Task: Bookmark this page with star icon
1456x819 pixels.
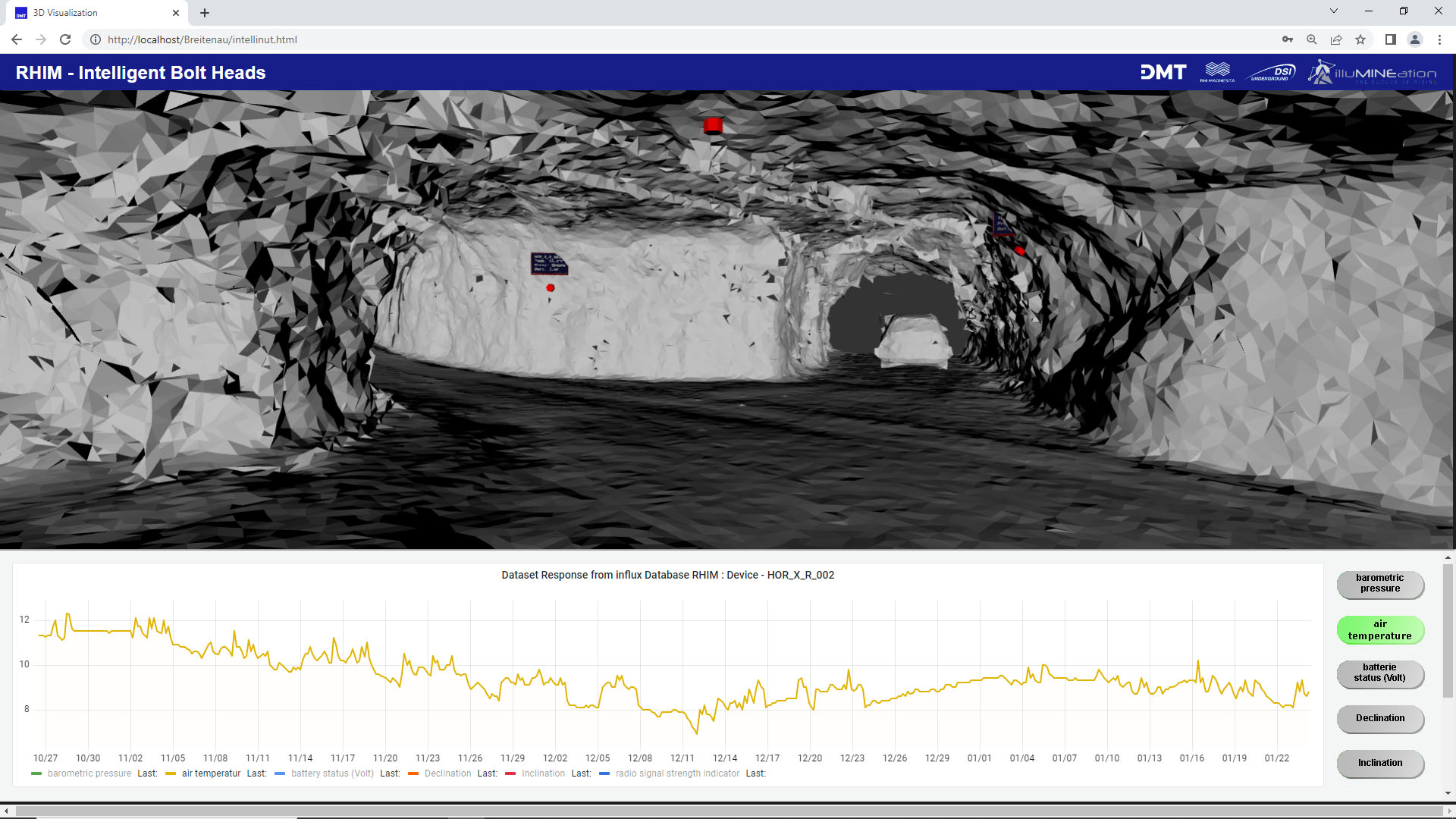Action: coord(1360,39)
